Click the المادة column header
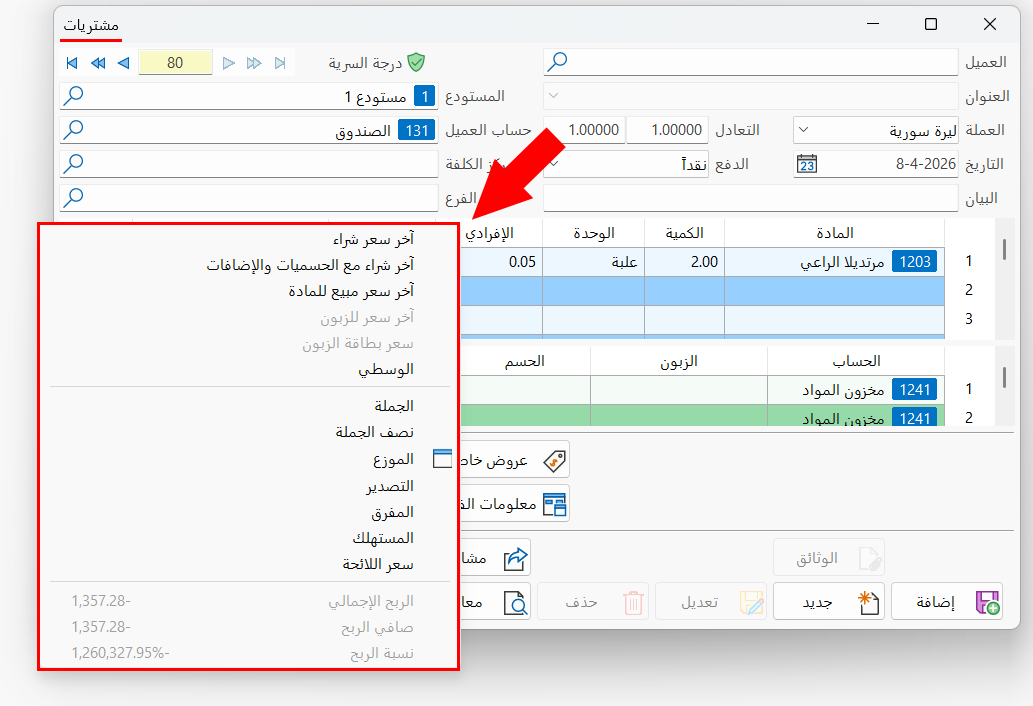Viewport: 1033px width, 706px height. click(834, 233)
